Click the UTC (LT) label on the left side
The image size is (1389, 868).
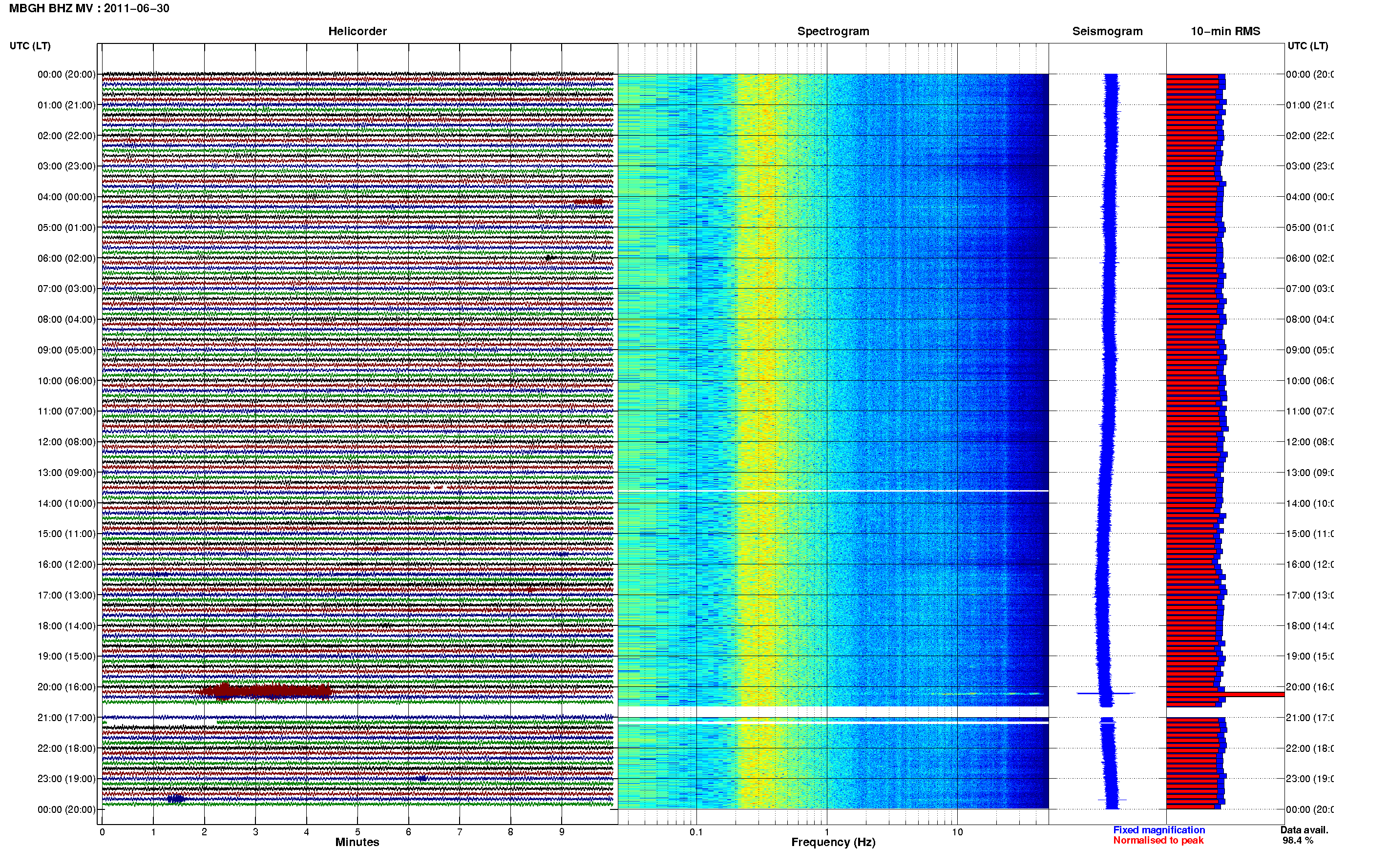(30, 46)
